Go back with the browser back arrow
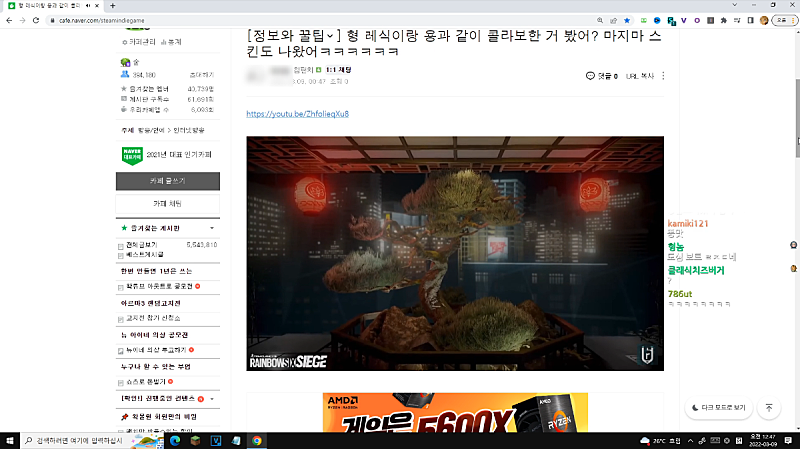 [x=9, y=20]
